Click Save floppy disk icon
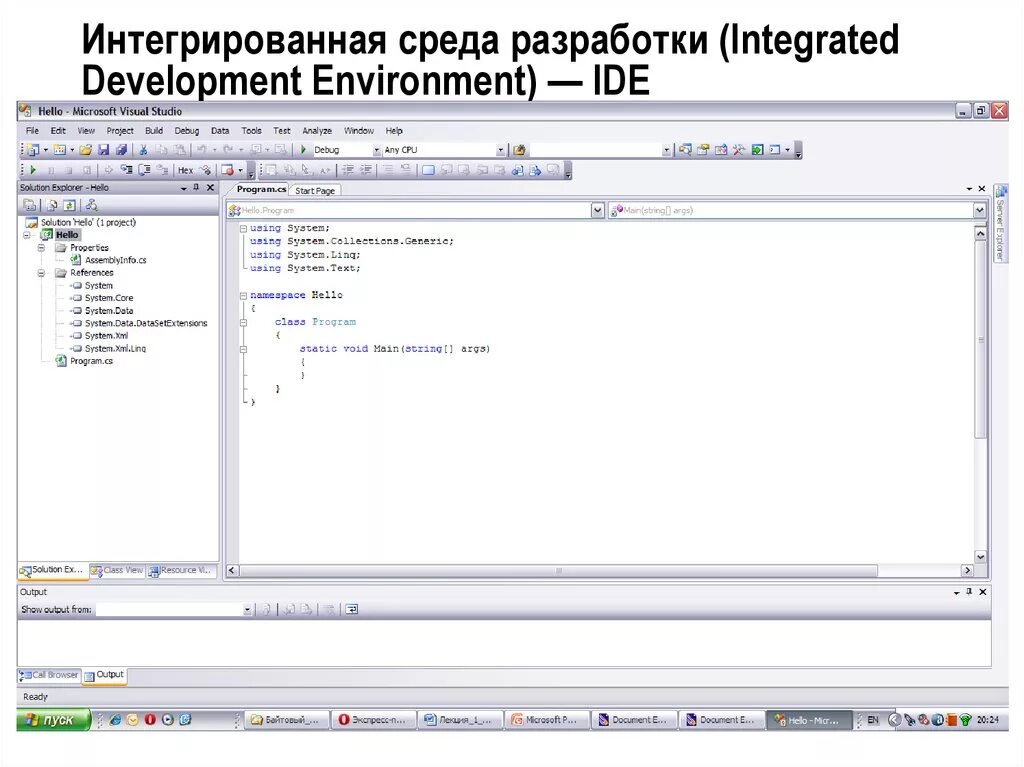This screenshot has width=1024, height=767. point(103,150)
